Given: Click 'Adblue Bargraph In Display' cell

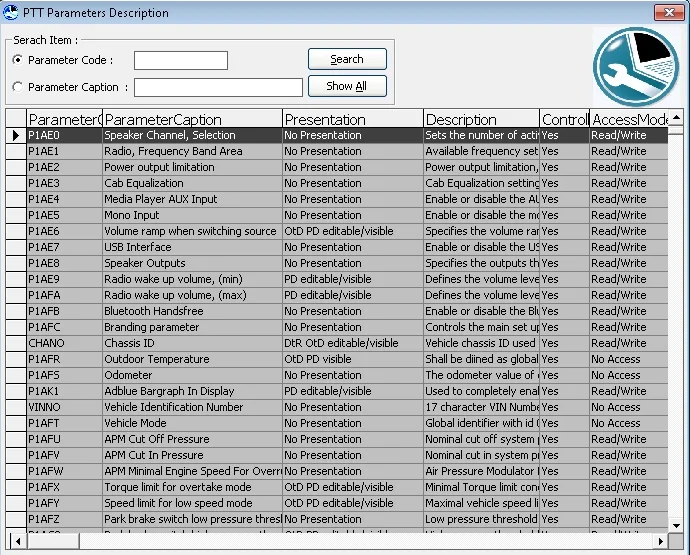Looking at the screenshot, I should coord(192,391).
